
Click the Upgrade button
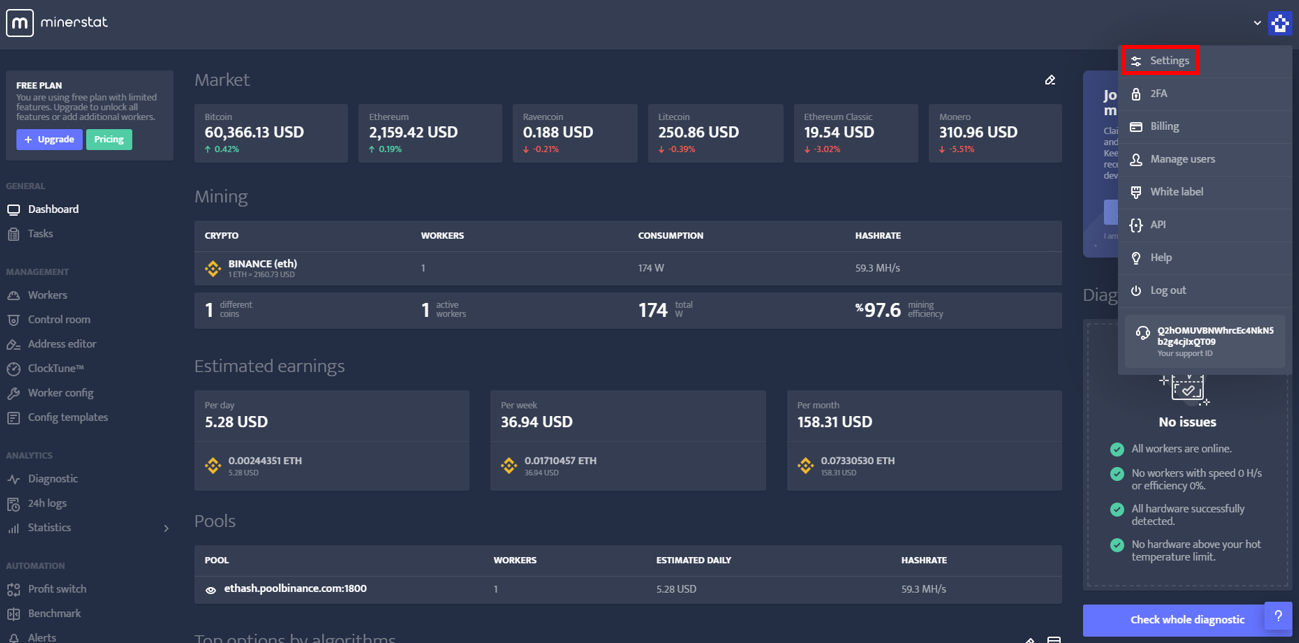48,139
